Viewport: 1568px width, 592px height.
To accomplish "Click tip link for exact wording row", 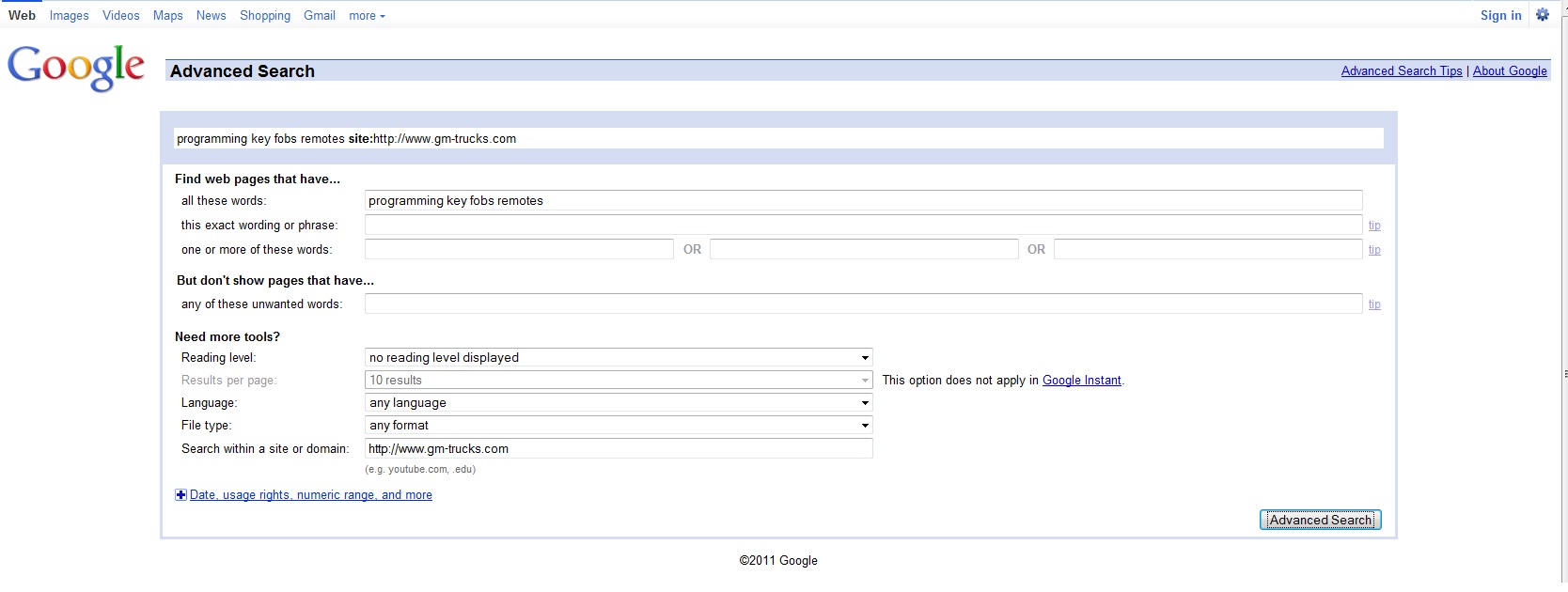I will point(1374,226).
